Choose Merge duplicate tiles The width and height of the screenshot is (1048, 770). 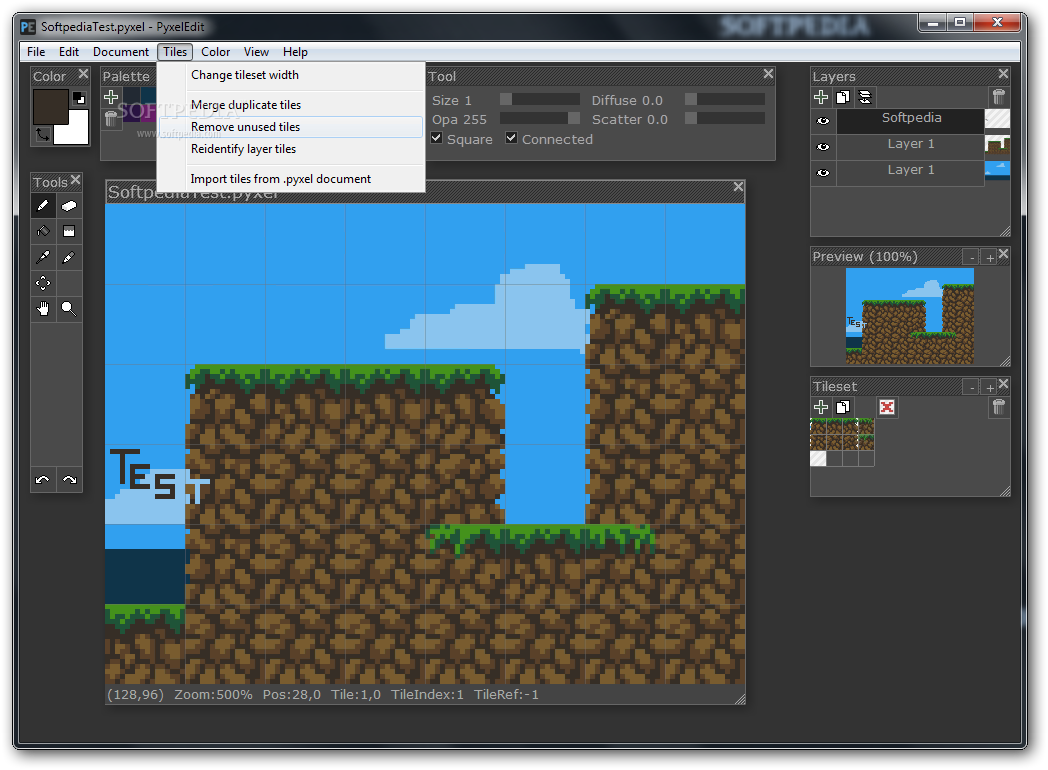(291, 105)
